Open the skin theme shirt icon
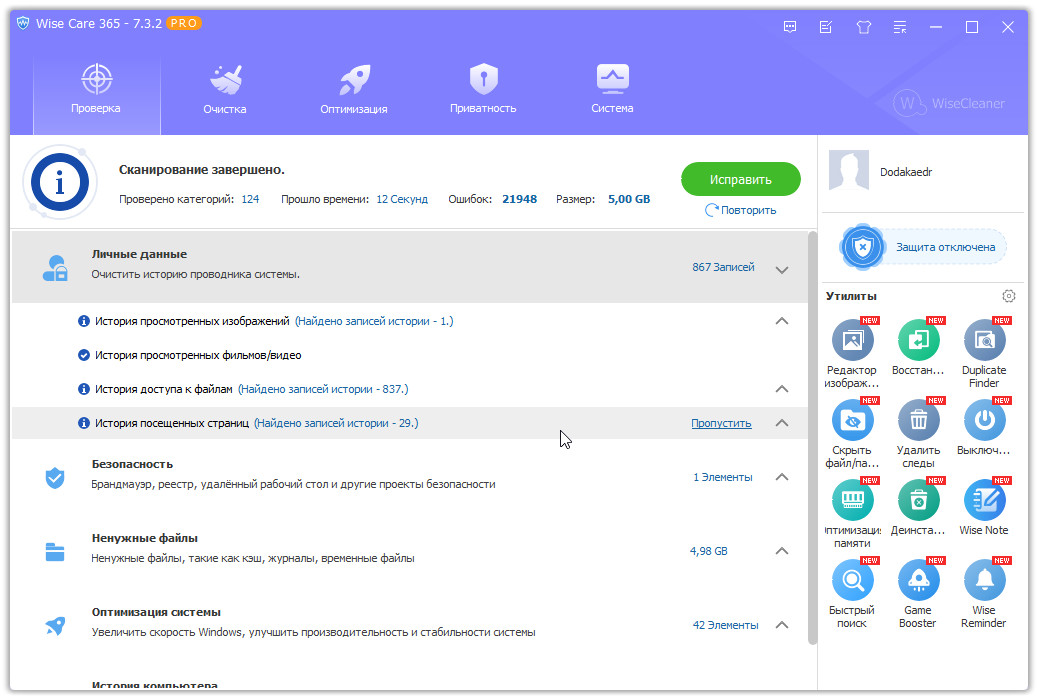1038x700 pixels. [864, 27]
